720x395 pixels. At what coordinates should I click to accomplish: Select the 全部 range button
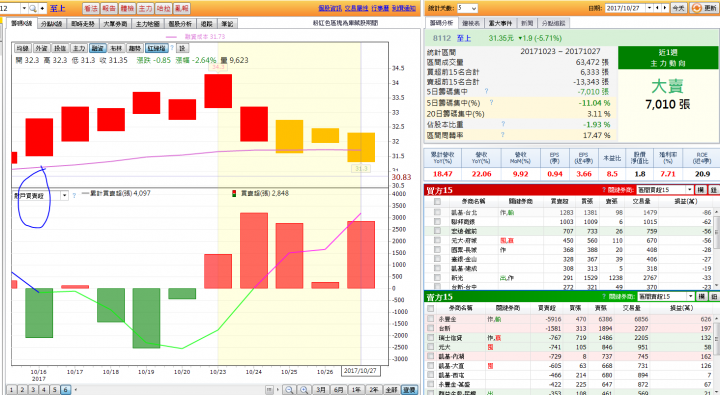click(x=391, y=390)
